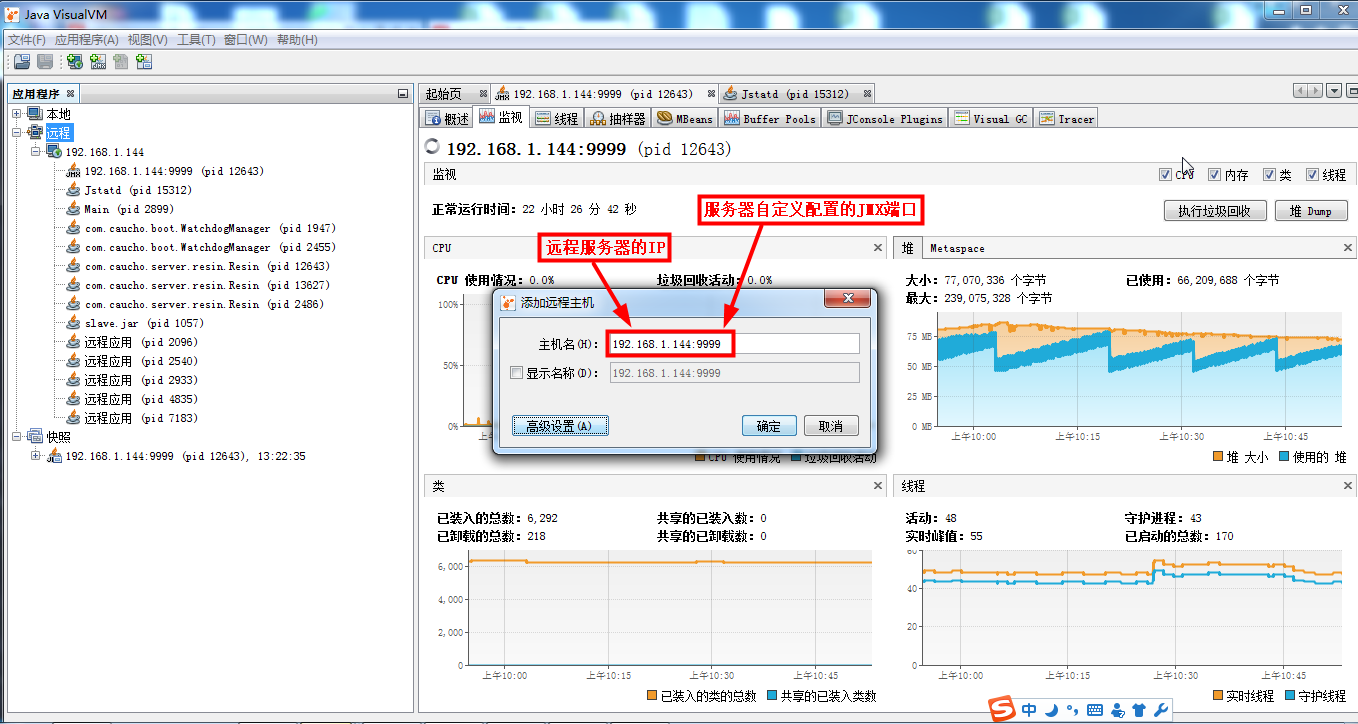1358x724 pixels.
Task: Switch to the Visual GC subtab
Action: pyautogui.click(x=991, y=118)
